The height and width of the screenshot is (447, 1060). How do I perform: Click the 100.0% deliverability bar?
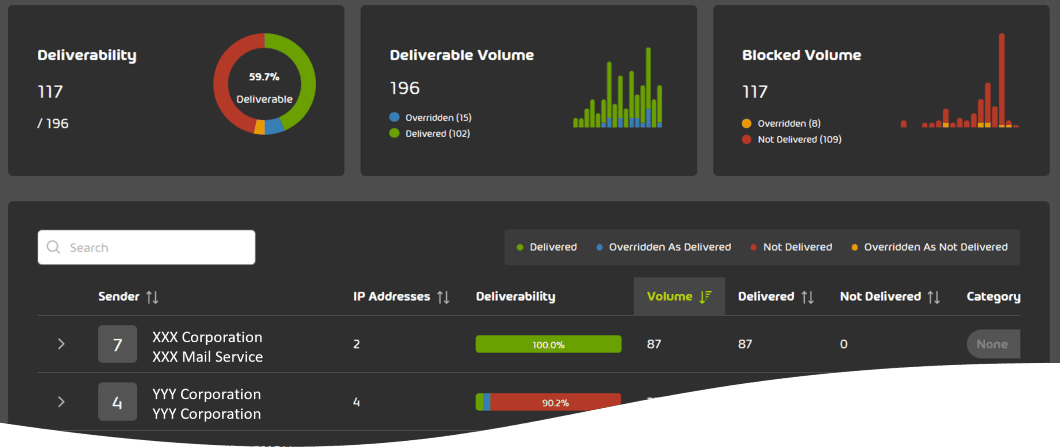pos(548,344)
